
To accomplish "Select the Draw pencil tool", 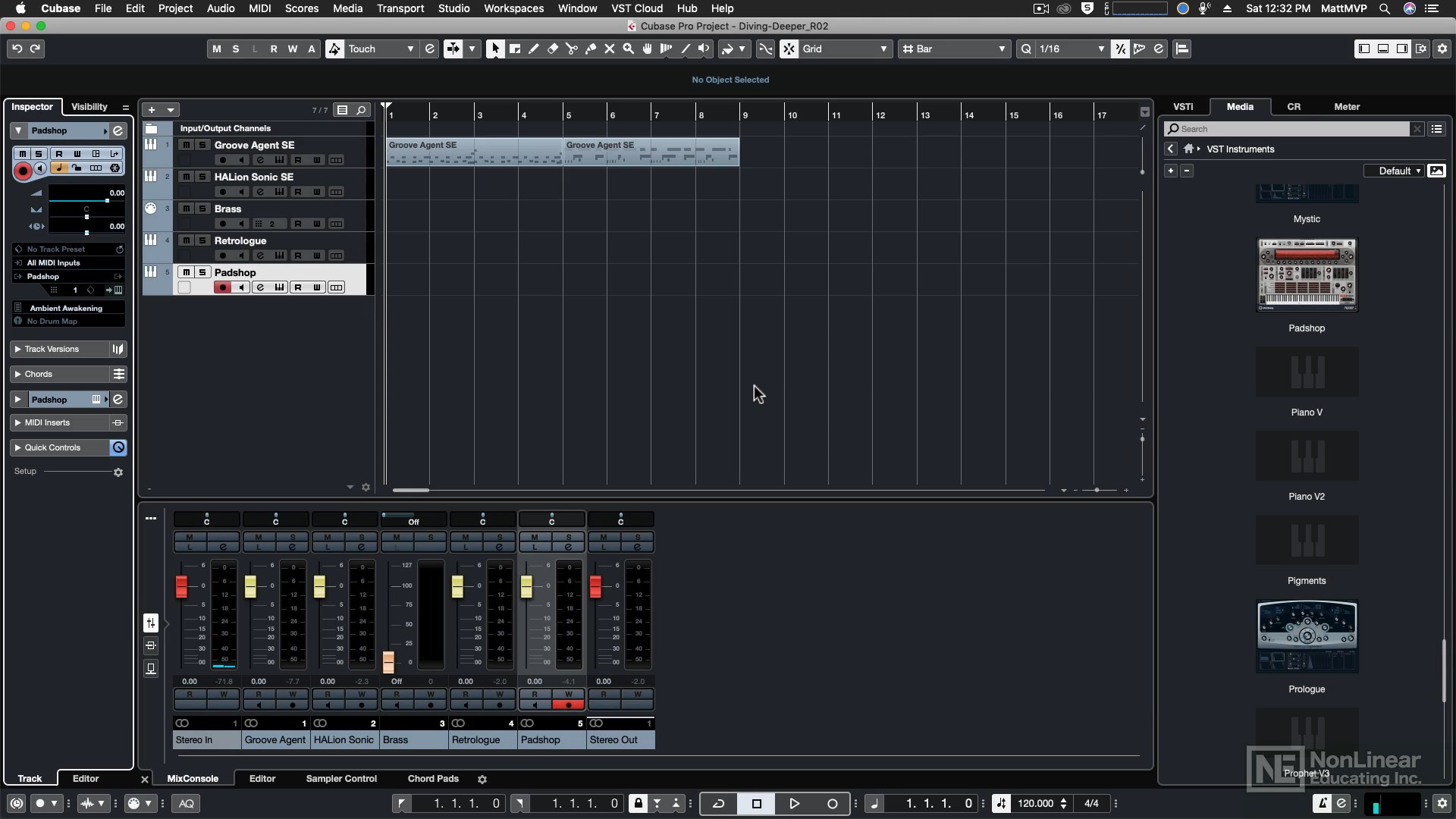I will (534, 49).
